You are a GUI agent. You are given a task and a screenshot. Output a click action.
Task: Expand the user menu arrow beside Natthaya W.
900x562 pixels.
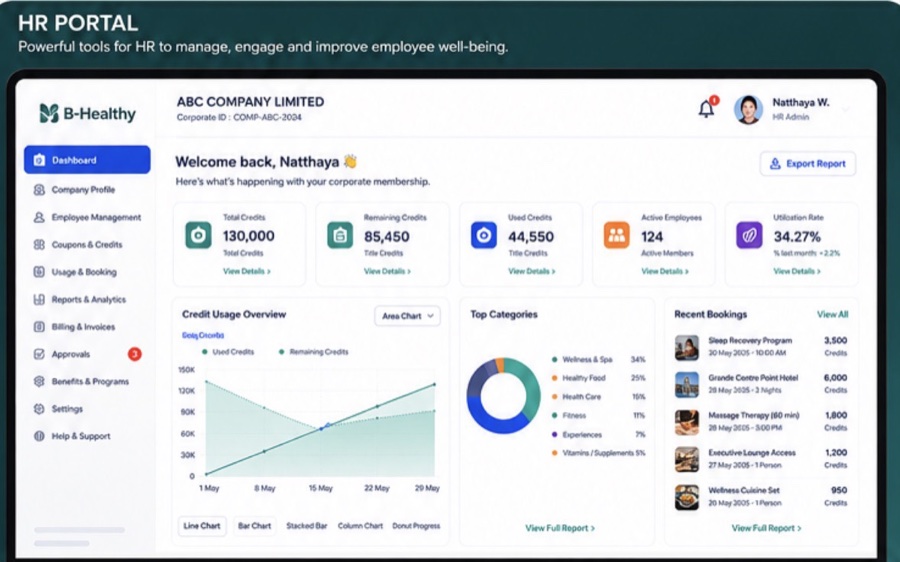pyautogui.click(x=845, y=109)
